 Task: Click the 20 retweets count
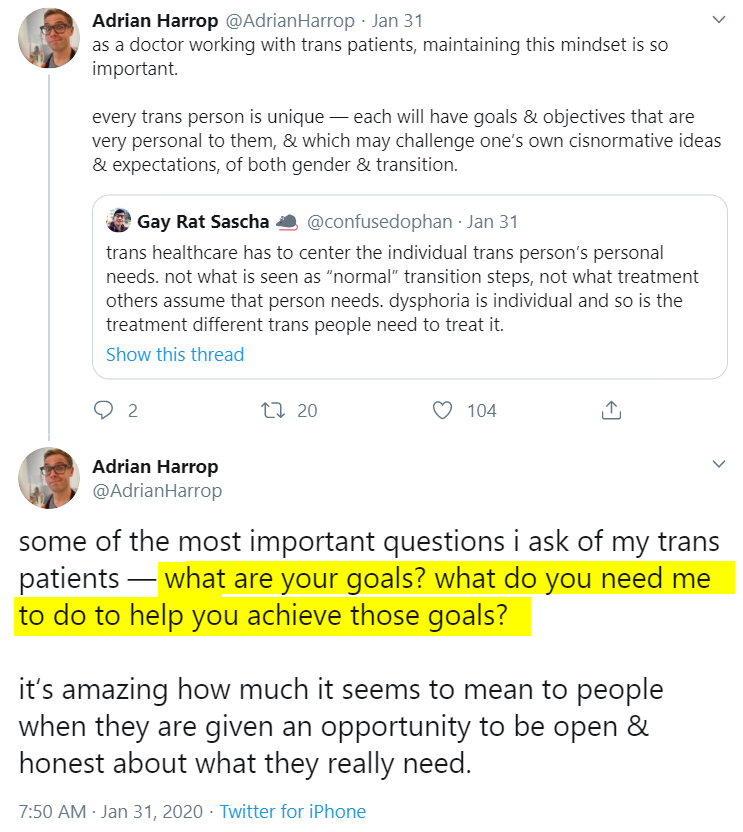tap(307, 411)
